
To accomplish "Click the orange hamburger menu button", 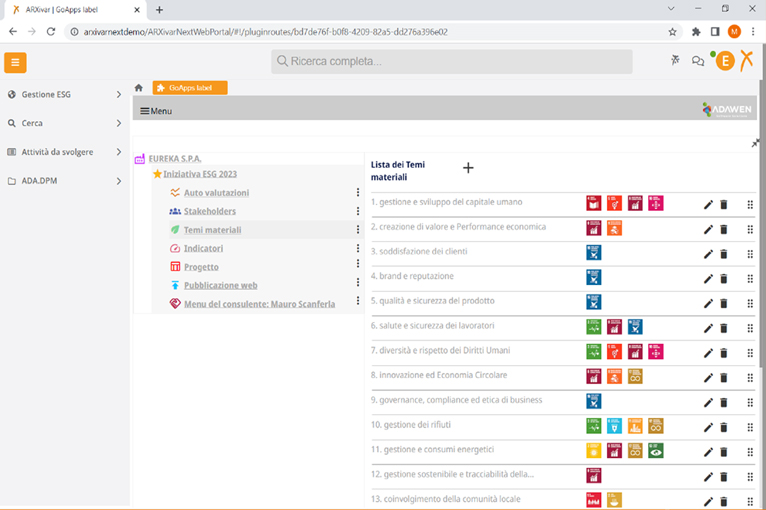I will point(15,63).
